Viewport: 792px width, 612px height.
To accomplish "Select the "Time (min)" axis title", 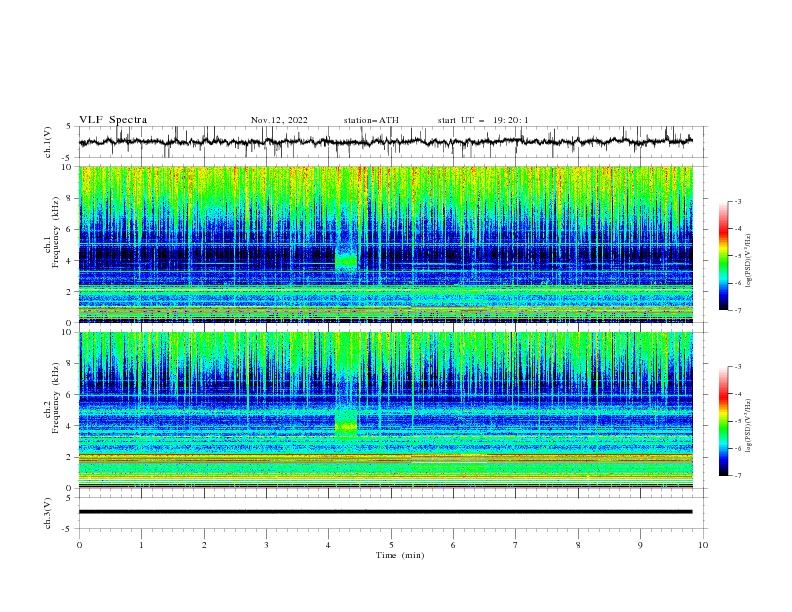I will (x=400, y=555).
